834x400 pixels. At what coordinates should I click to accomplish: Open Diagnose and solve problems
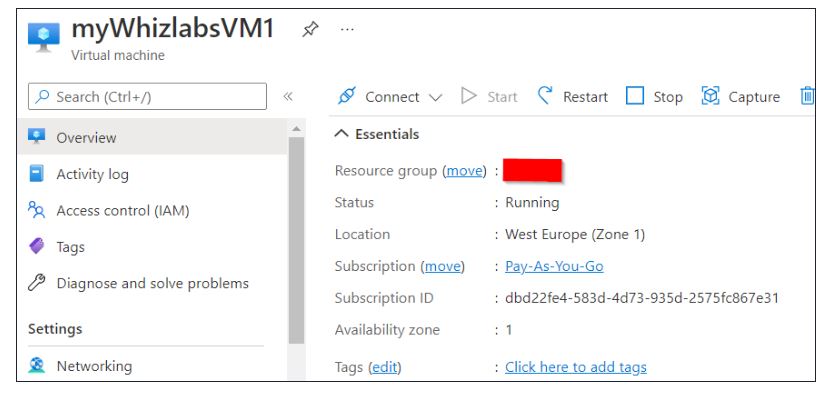(153, 283)
